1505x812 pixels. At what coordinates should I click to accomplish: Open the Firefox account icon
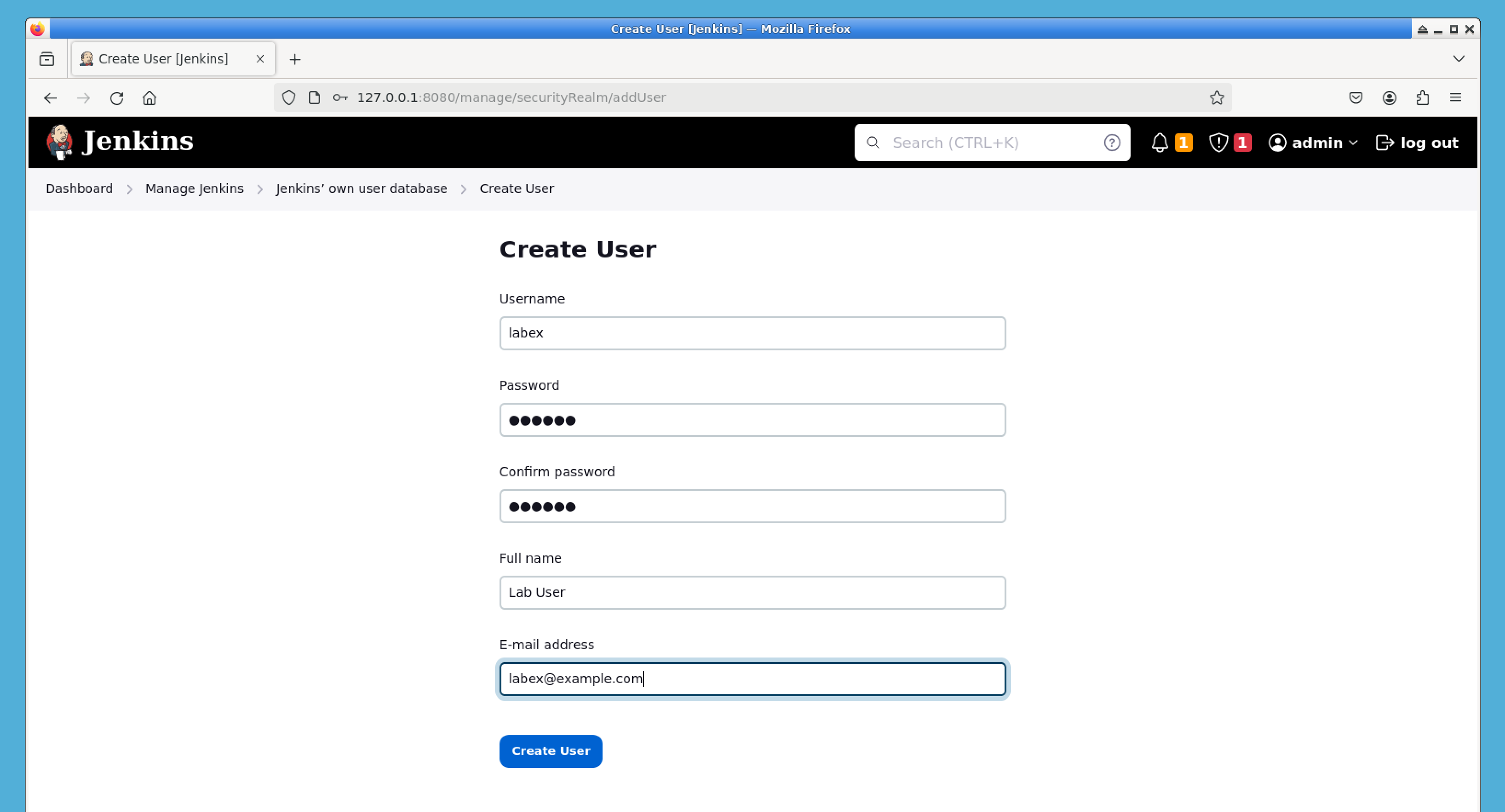coord(1390,97)
